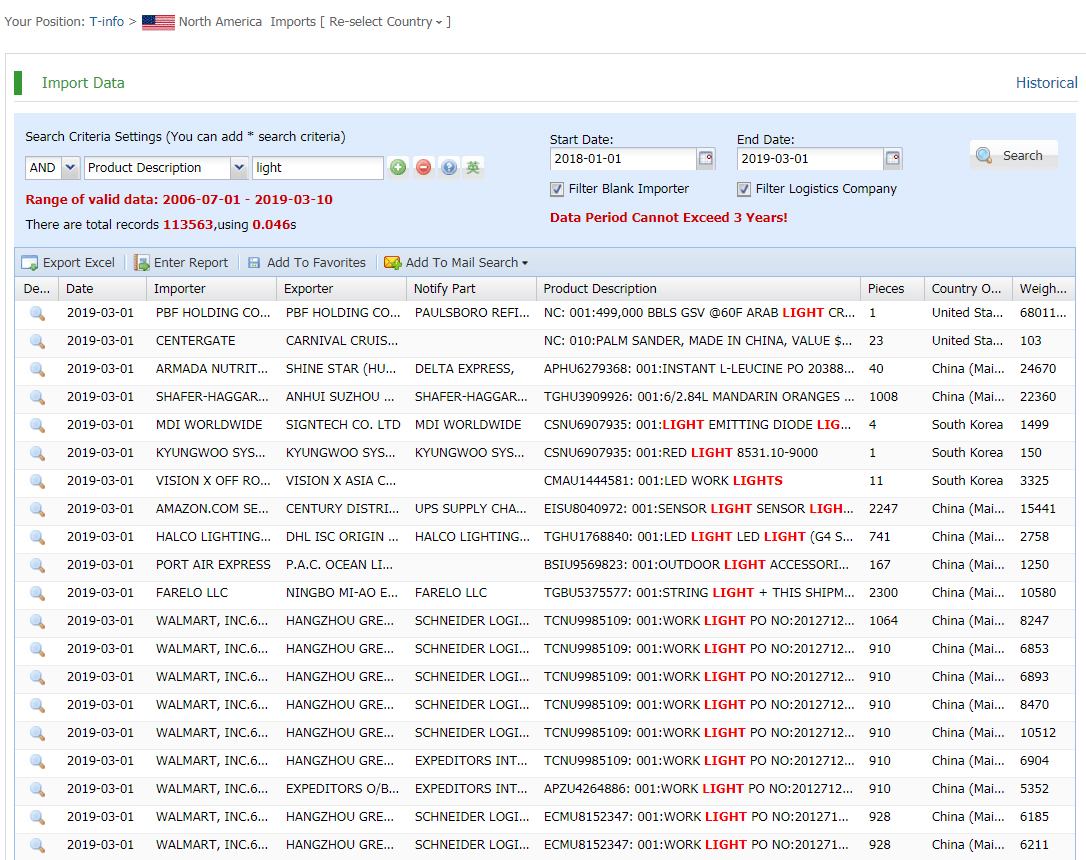1086x860 pixels.
Task: Select the CARNIVAL CRUIS... exporter cell
Action: [341, 341]
